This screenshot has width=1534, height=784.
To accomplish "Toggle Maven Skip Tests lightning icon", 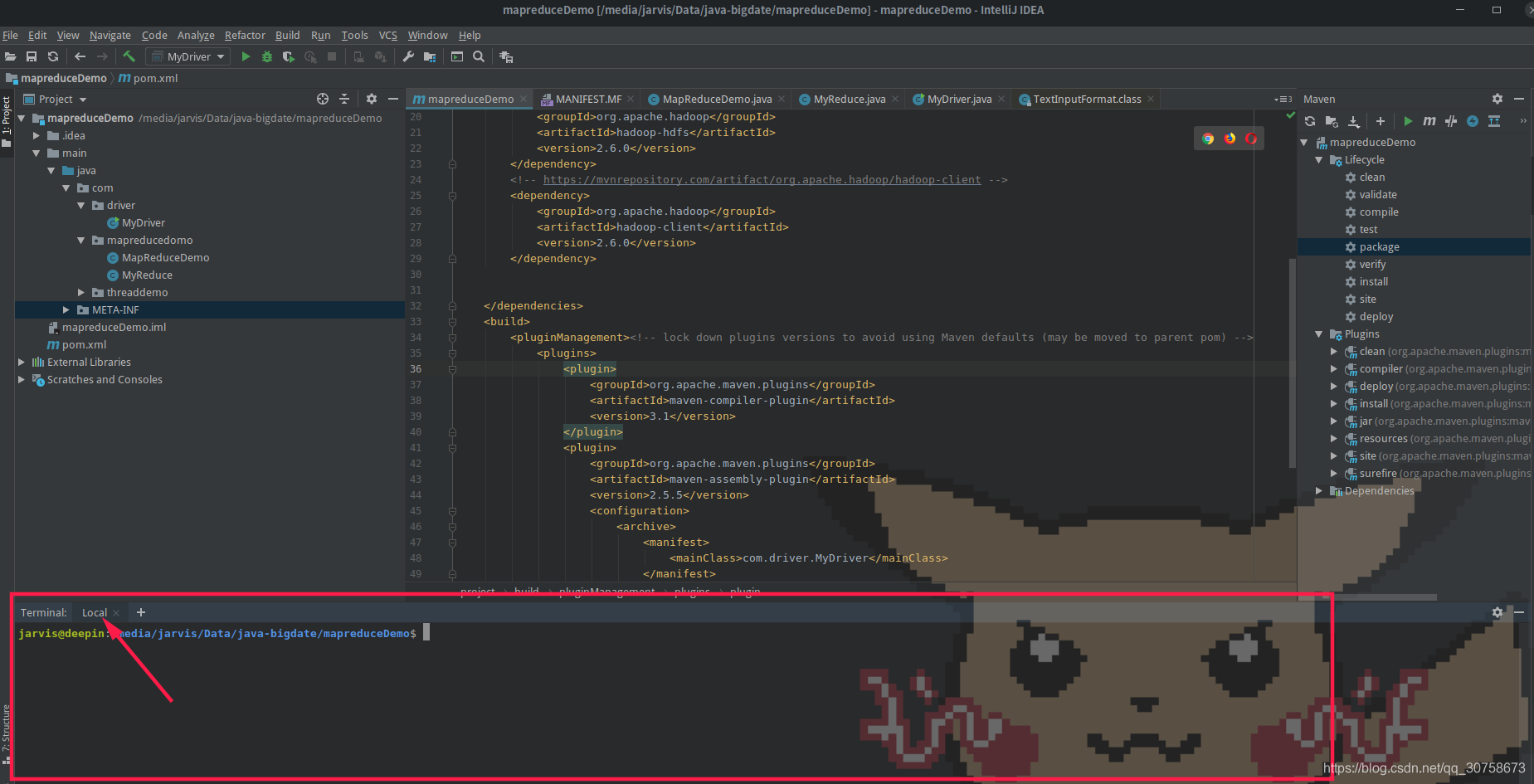I will click(x=1473, y=121).
